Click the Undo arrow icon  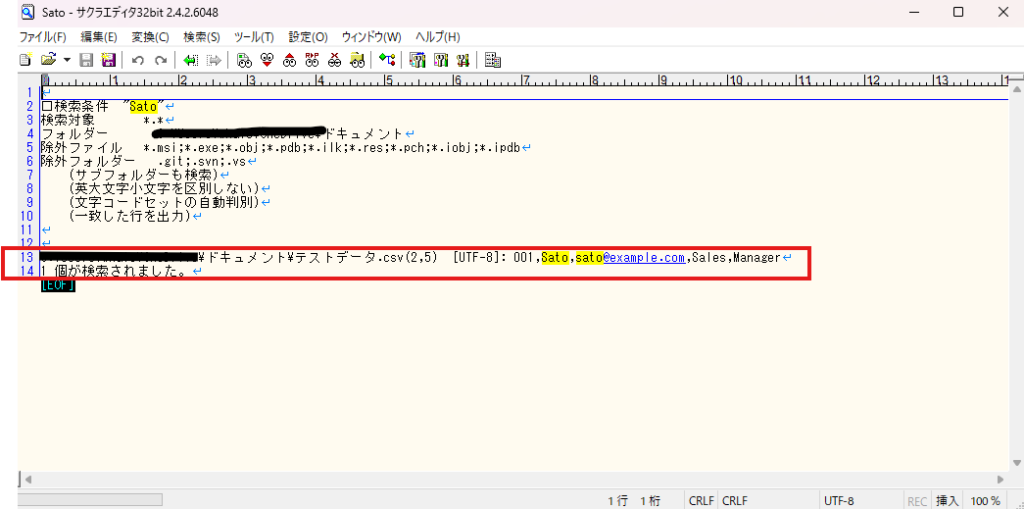pyautogui.click(x=137, y=60)
